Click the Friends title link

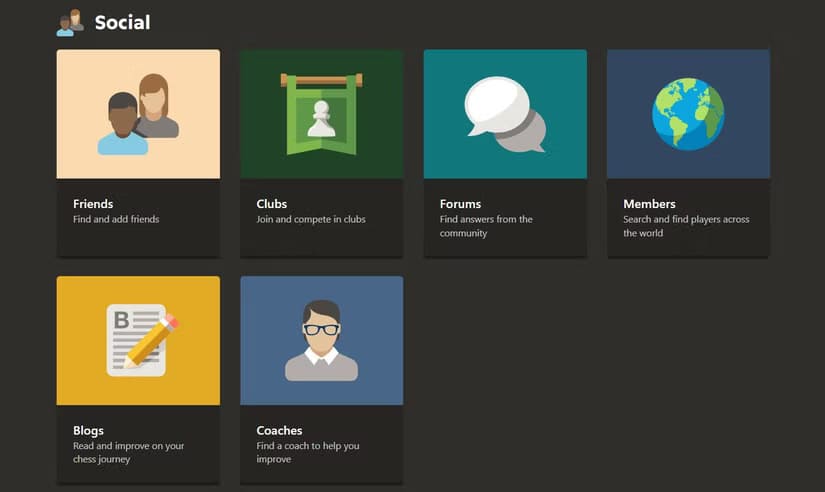(x=93, y=204)
